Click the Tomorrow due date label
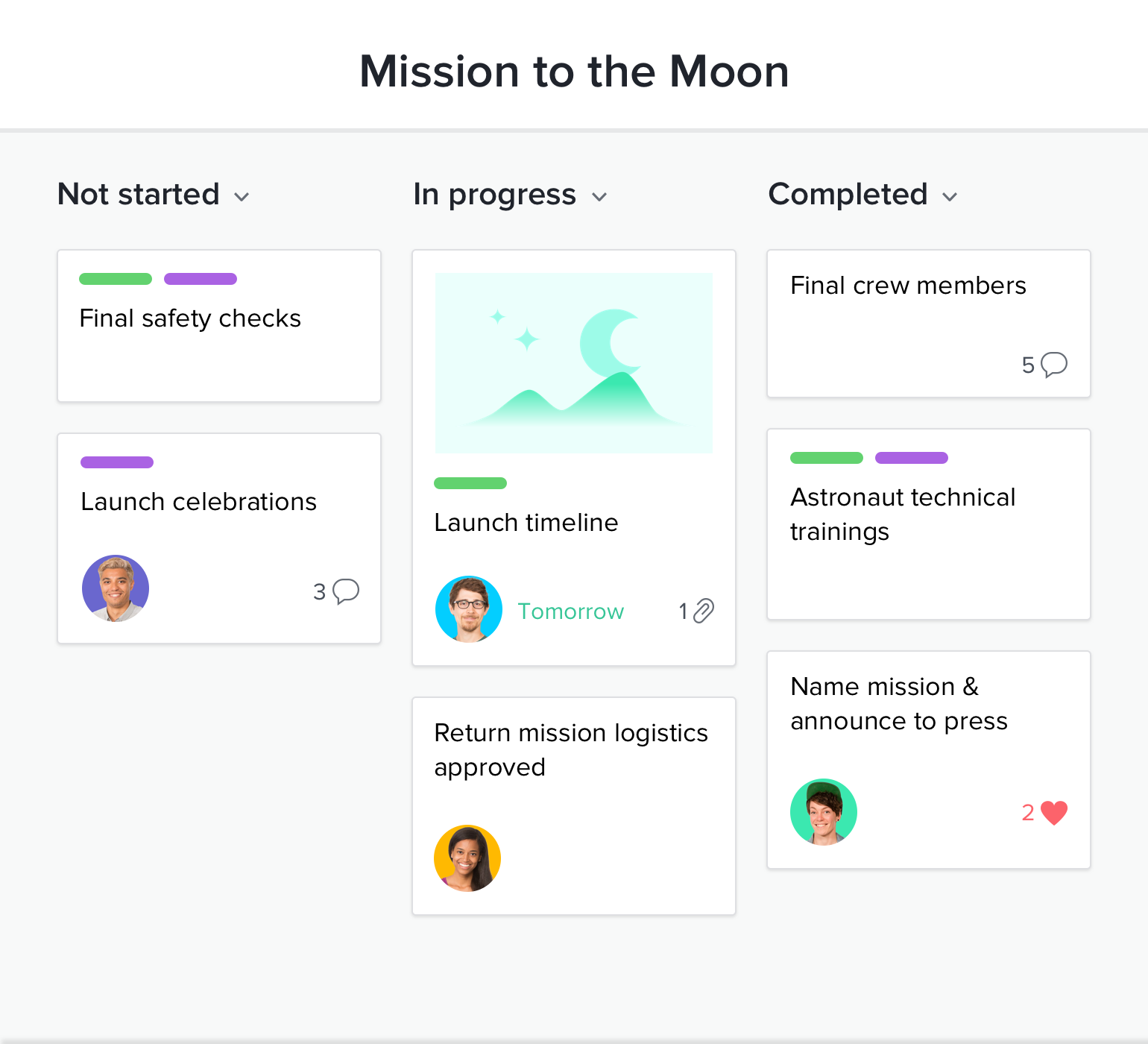Screen dimensions: 1148x1044 [570, 611]
